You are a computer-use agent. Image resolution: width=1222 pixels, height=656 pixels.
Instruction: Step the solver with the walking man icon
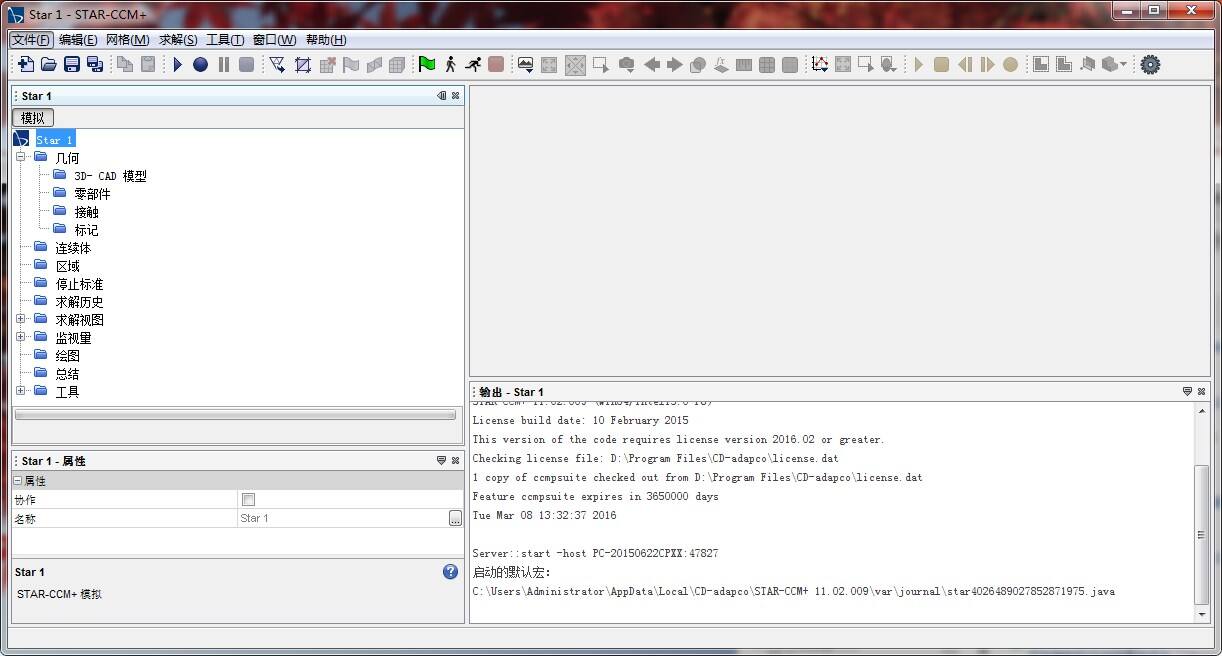click(450, 64)
